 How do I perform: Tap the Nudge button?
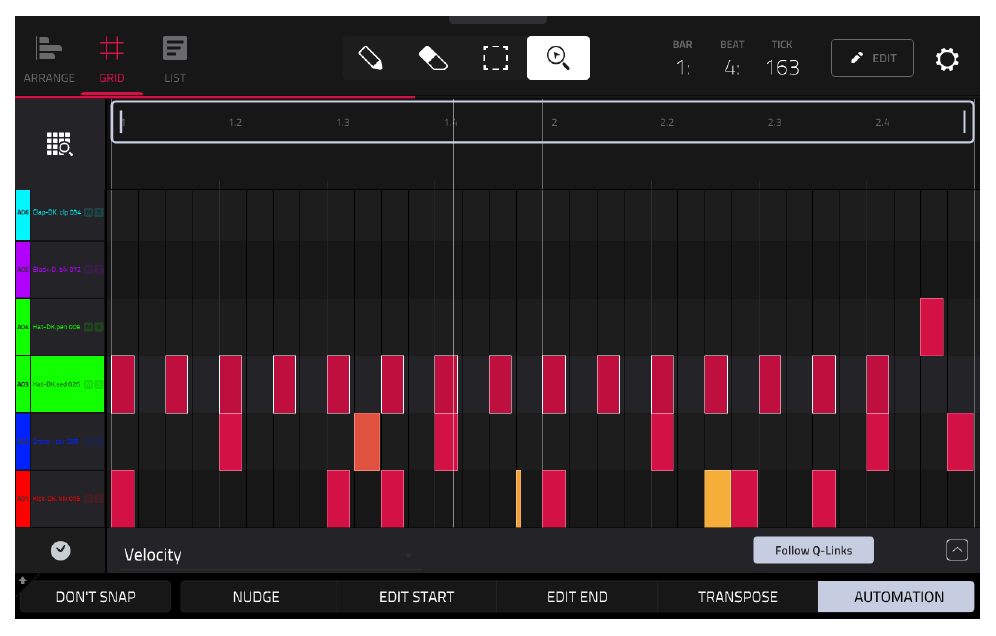pyautogui.click(x=256, y=597)
